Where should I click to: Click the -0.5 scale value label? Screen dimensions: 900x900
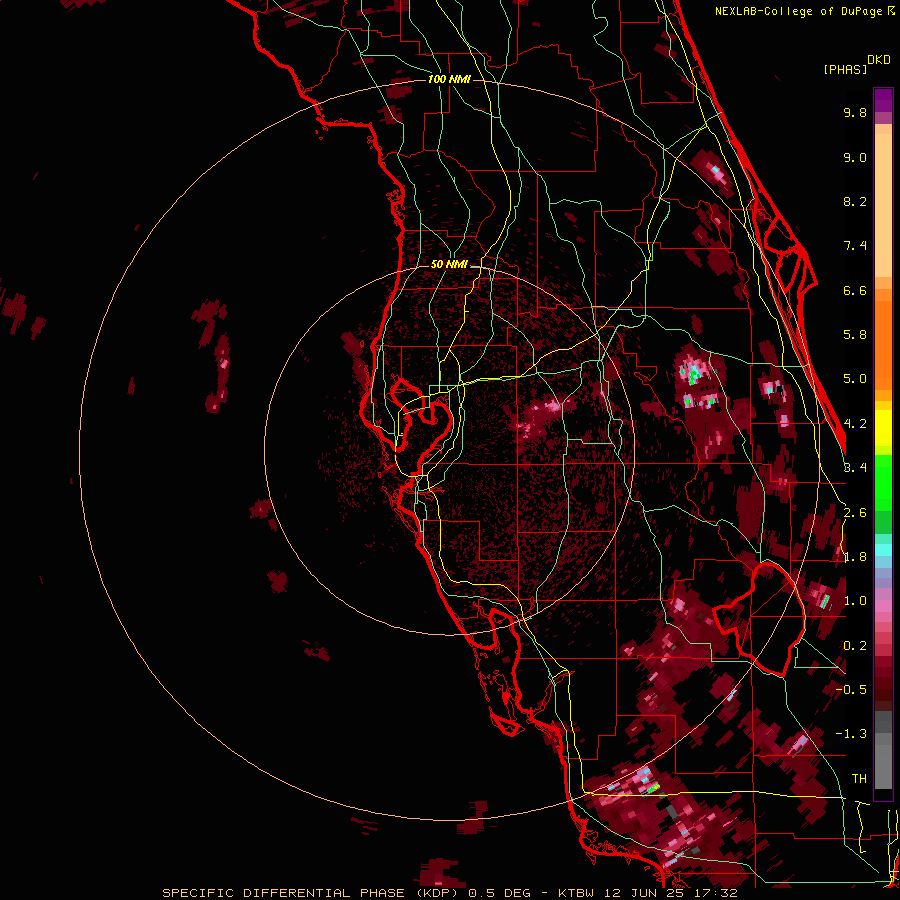tap(851, 690)
